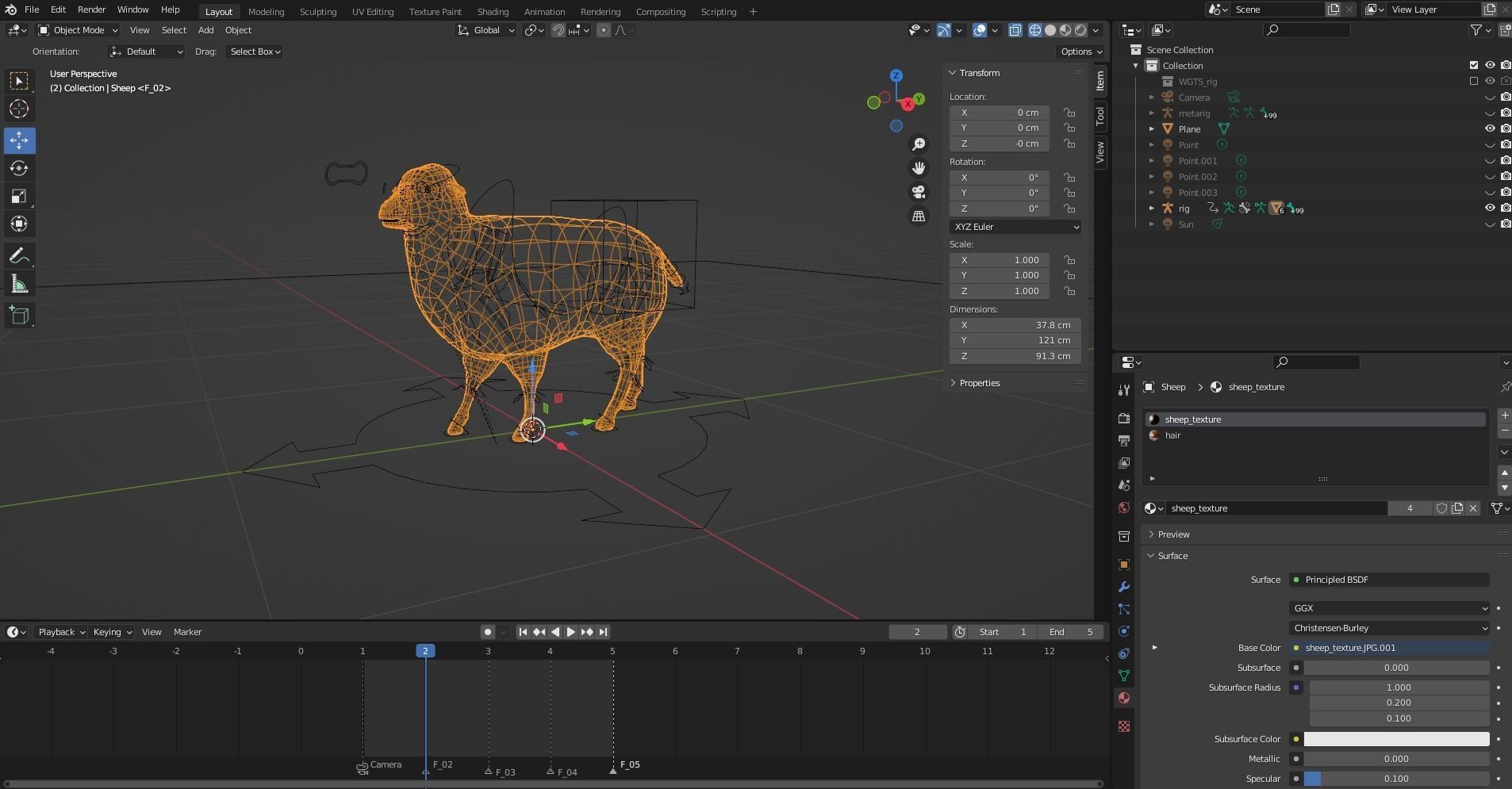Open the XYZ Euler rotation mode dropdown
The image size is (1512, 789).
pos(1015,227)
